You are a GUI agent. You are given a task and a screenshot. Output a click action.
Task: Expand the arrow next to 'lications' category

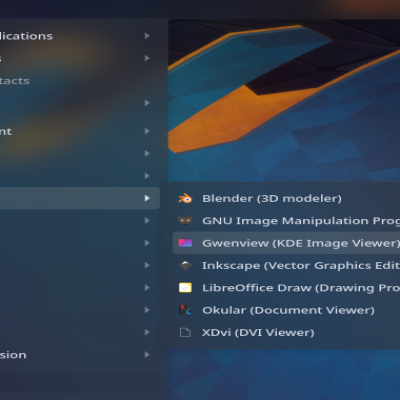pos(147,36)
